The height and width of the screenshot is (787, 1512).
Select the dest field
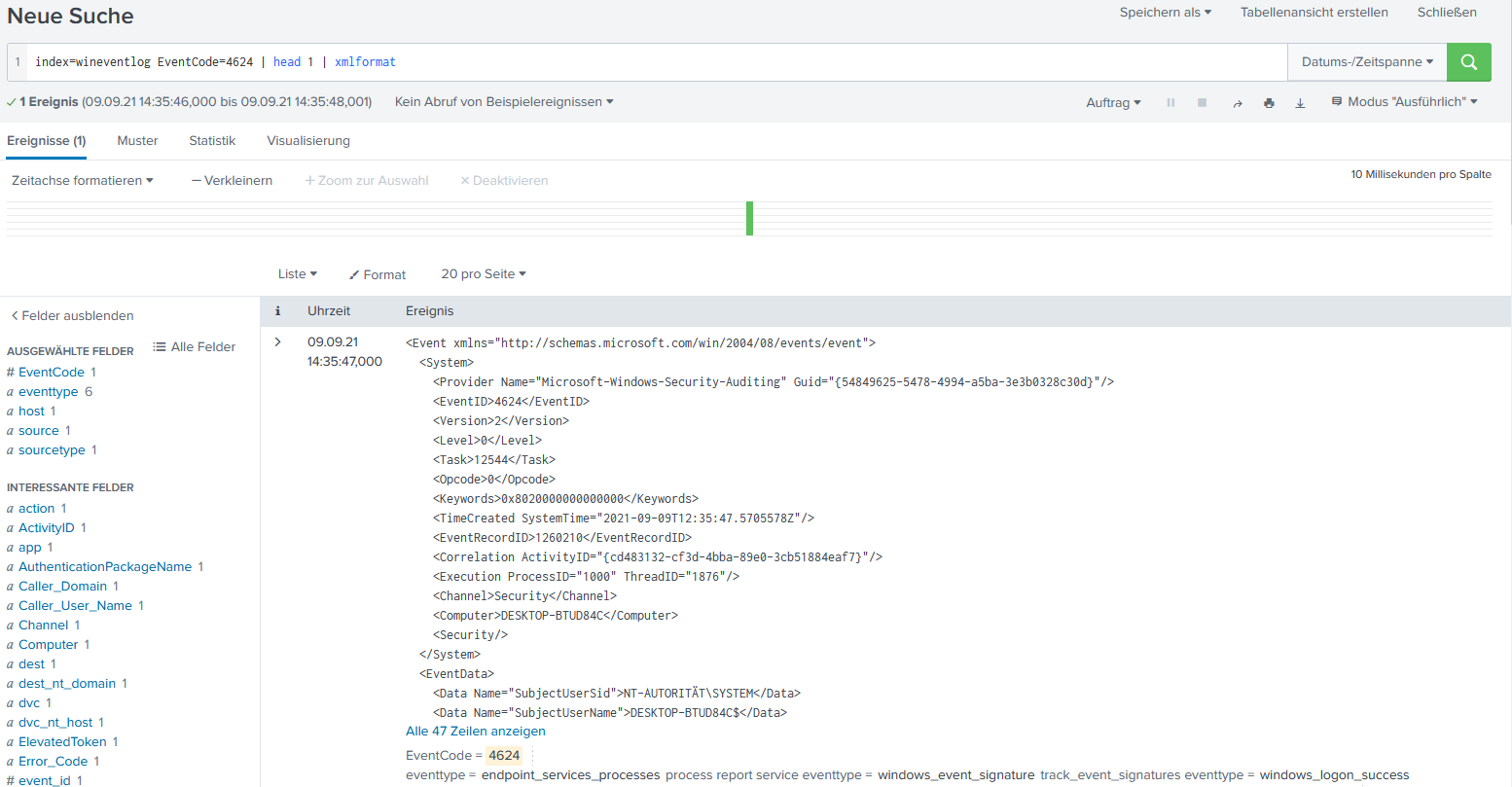point(32,664)
